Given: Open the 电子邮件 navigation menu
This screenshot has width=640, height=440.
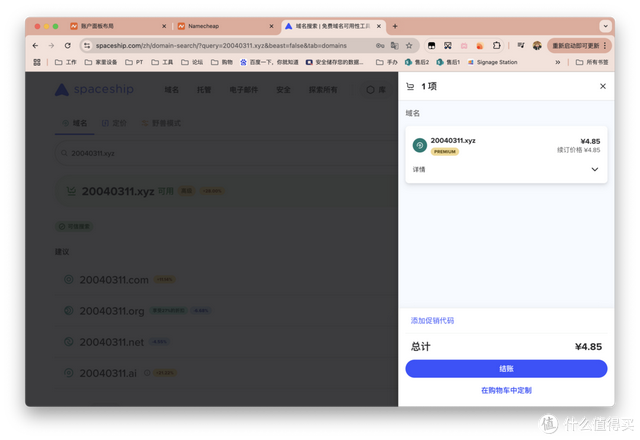Looking at the screenshot, I should [244, 89].
